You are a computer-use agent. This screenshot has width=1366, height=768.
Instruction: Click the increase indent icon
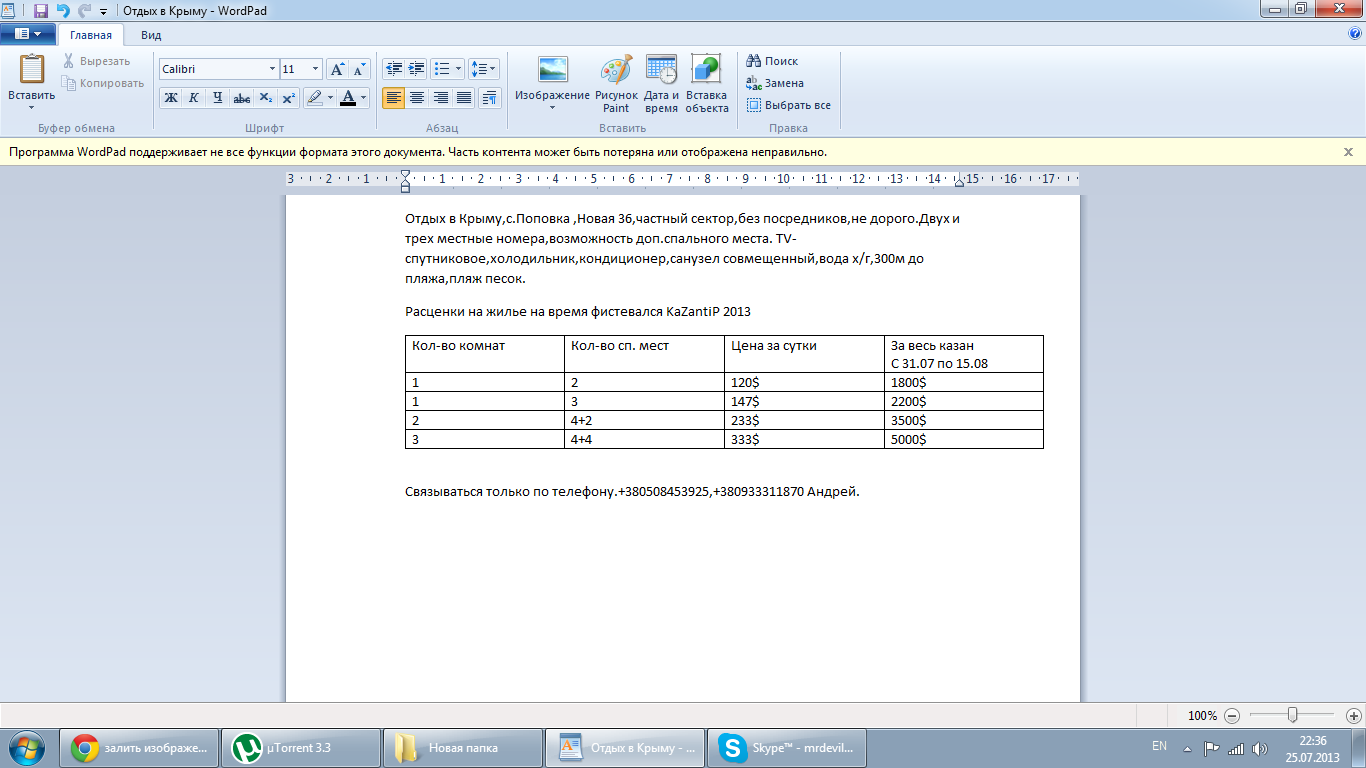[416, 69]
